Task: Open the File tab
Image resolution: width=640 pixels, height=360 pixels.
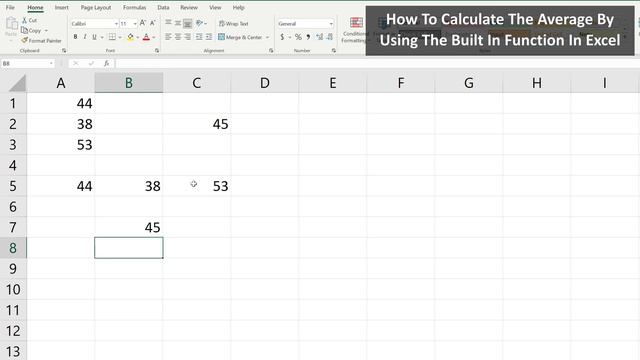Action: [x=10, y=7]
